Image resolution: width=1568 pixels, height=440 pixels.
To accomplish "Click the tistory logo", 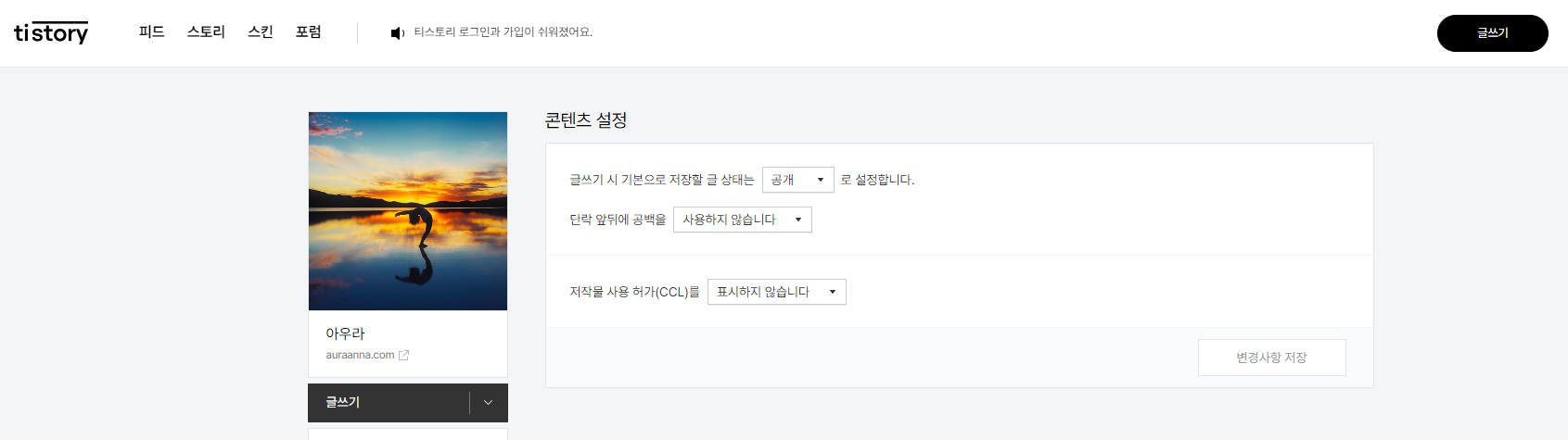I will 51,33.
